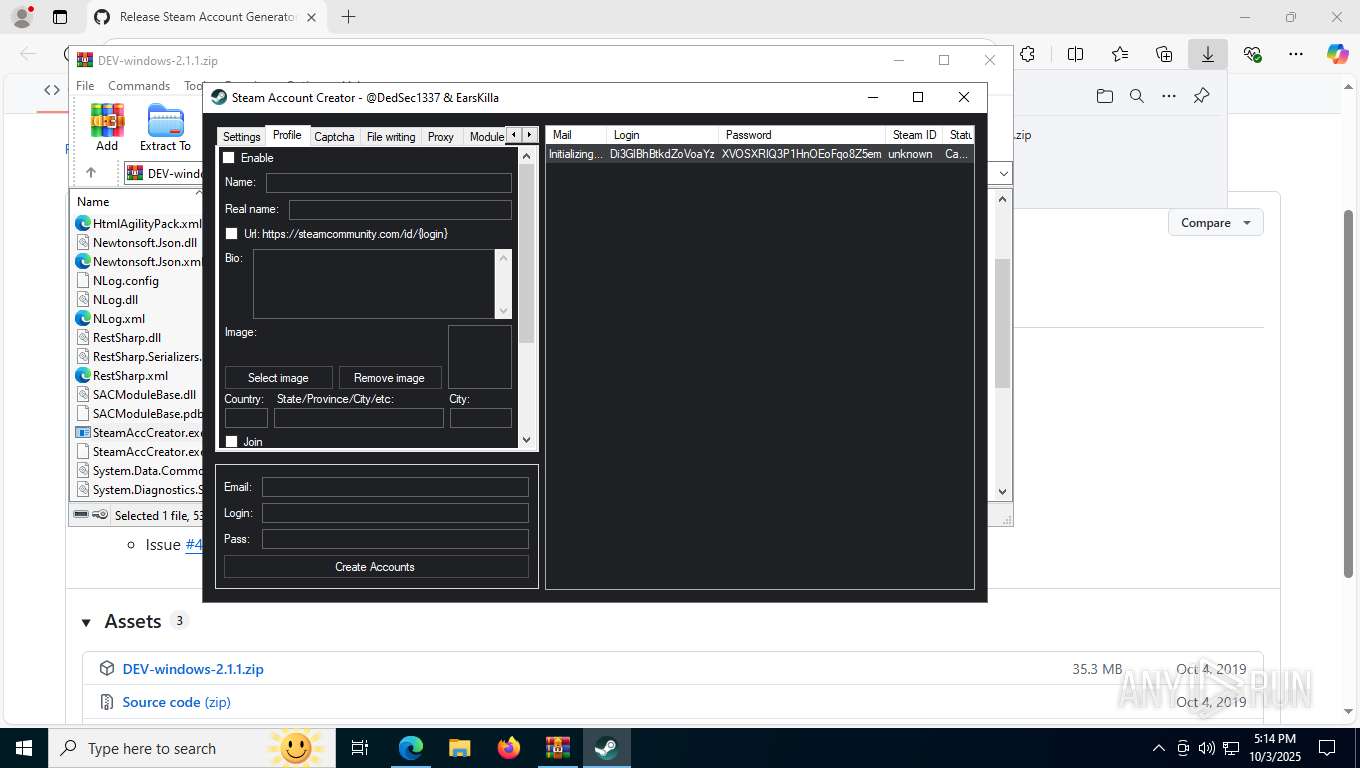This screenshot has height=768, width=1360.
Task: Click the Bio text area
Action: (375, 284)
